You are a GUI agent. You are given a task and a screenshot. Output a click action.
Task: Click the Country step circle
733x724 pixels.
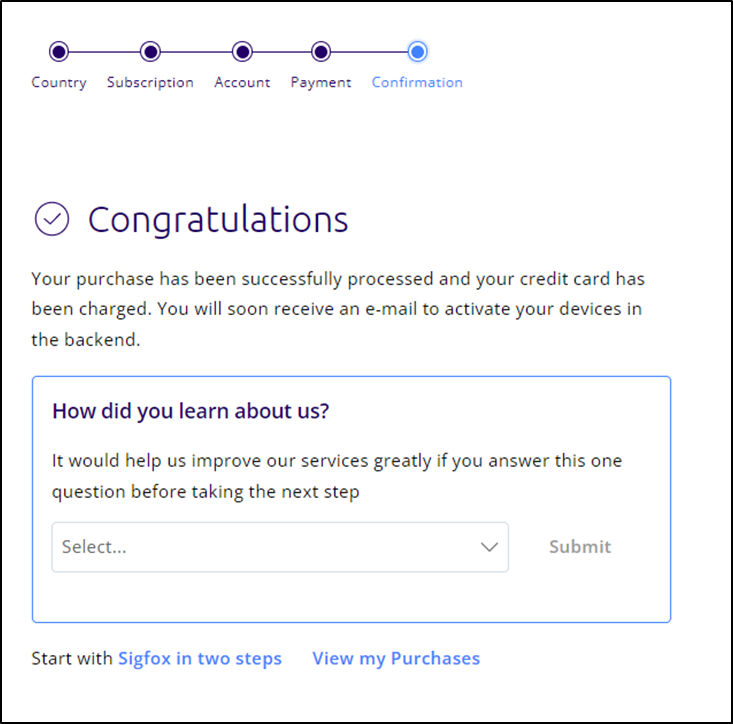click(x=59, y=51)
